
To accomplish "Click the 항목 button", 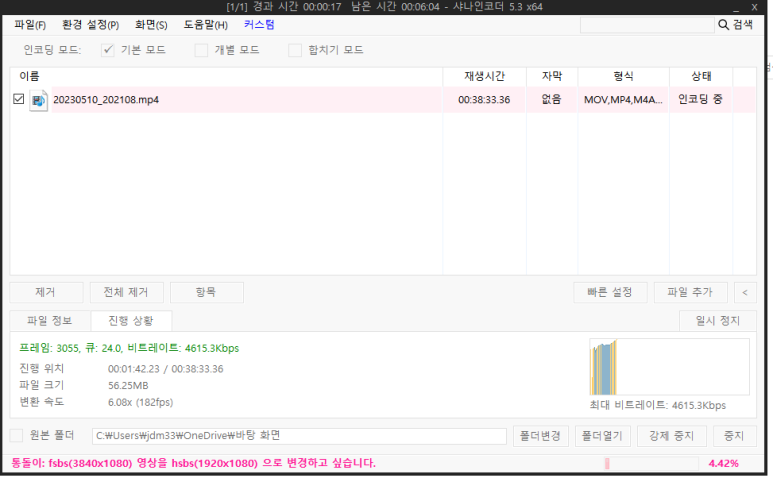I will 207,292.
